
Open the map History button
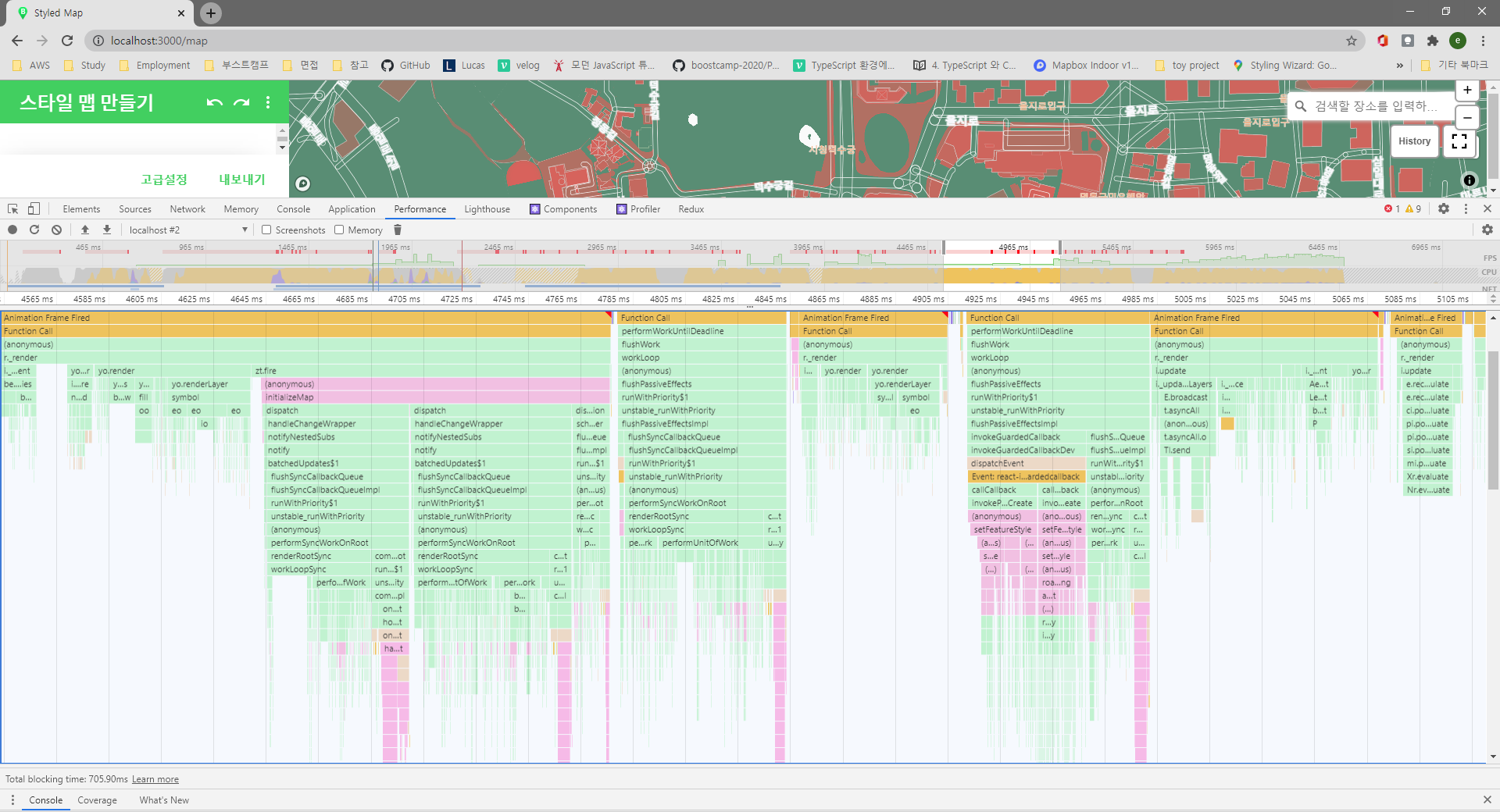(1414, 141)
